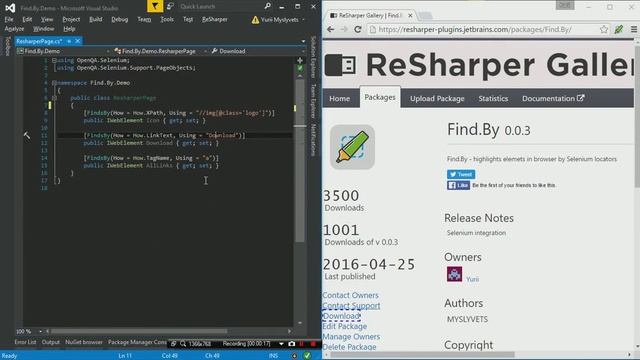The height and width of the screenshot is (360, 640).
Task: Click the Contact Owners link
Action: [x=351, y=295]
